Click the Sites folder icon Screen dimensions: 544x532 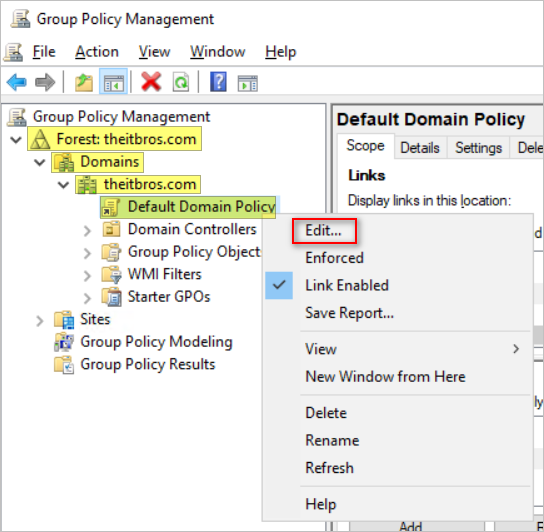coord(64,320)
